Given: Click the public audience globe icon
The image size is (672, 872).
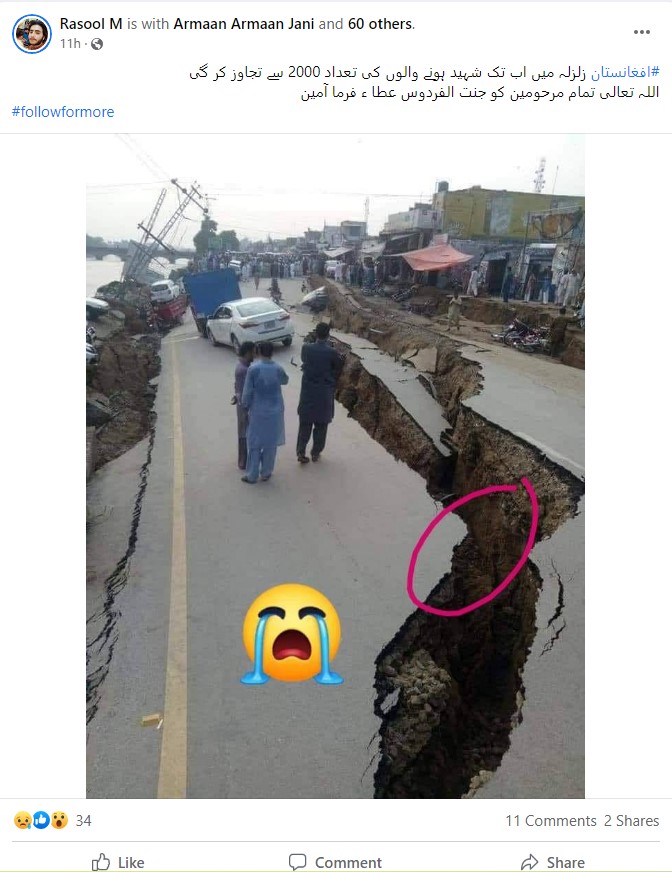Looking at the screenshot, I should (97, 44).
